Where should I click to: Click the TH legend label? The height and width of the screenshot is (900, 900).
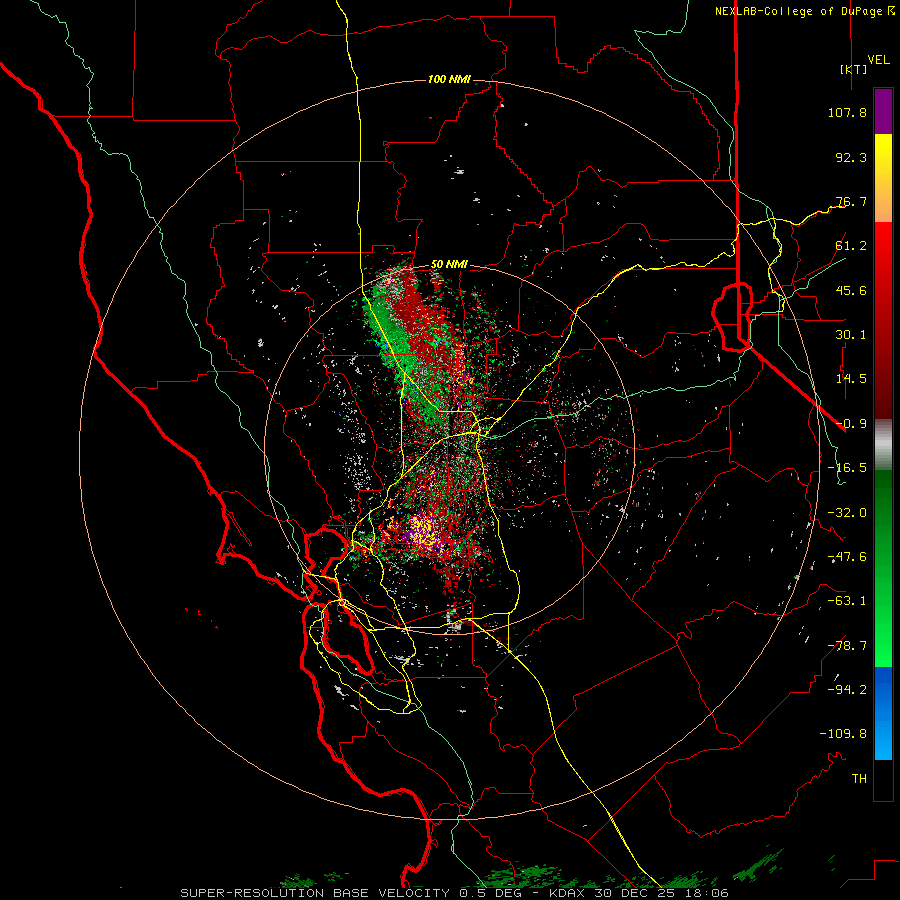[x=859, y=778]
